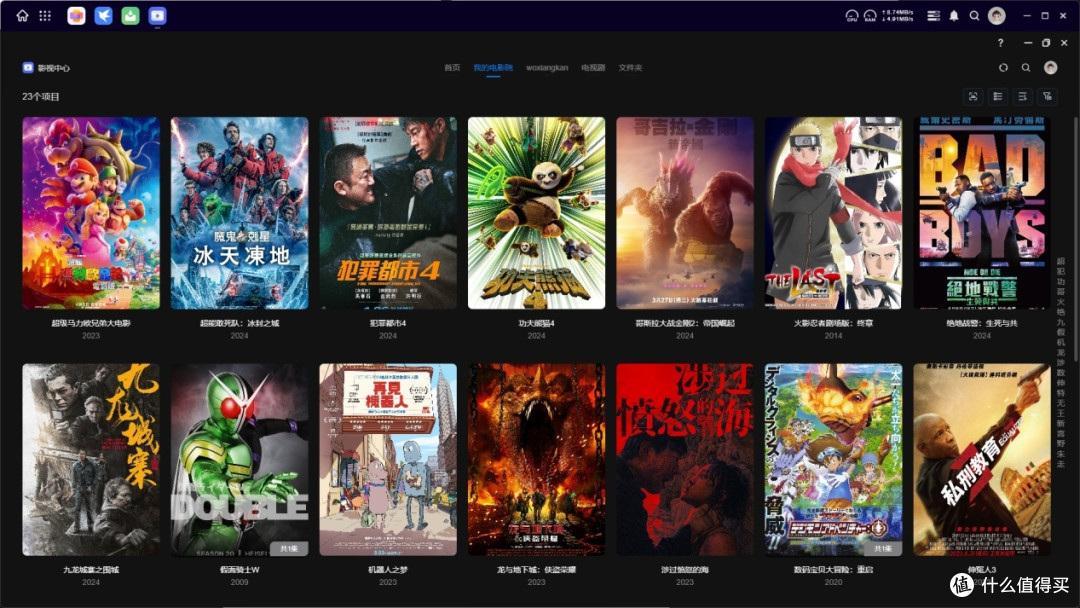View network upload download speed indicator
1080x608 pixels.
pyautogui.click(x=897, y=15)
